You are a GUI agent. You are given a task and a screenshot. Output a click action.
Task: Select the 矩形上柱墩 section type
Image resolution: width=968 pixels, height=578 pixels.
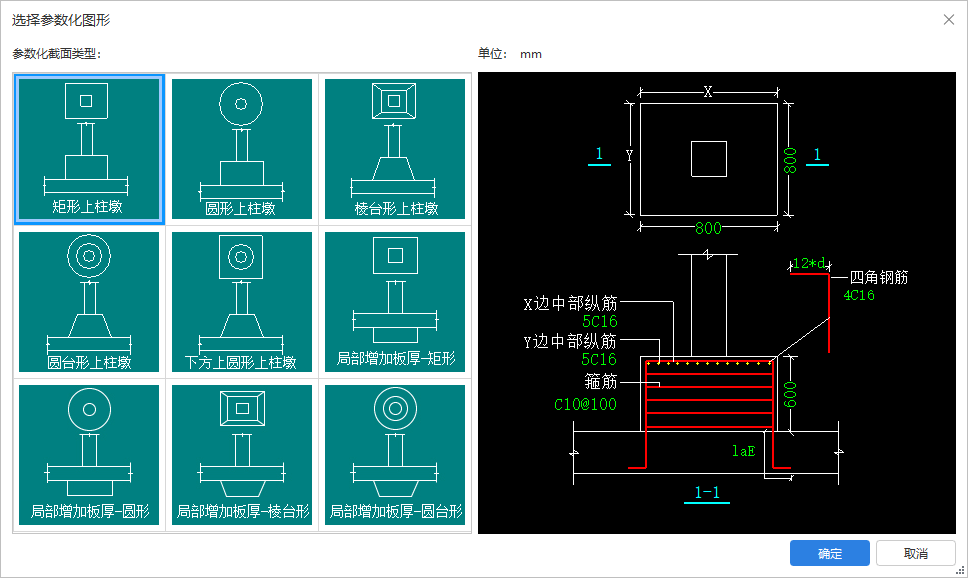click(89, 149)
